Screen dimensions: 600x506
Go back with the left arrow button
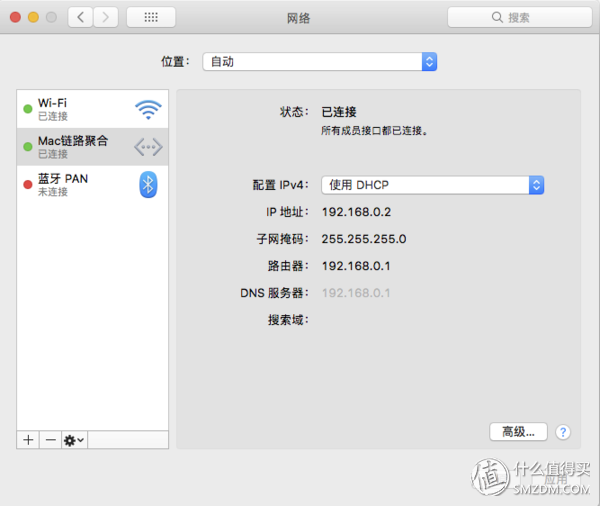pos(81,17)
